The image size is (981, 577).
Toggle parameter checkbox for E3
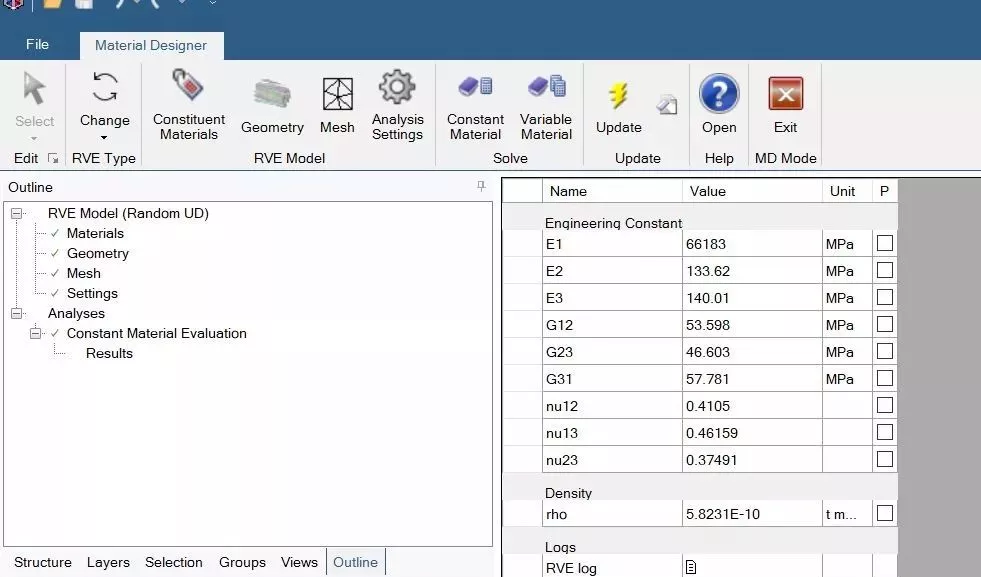click(x=885, y=297)
